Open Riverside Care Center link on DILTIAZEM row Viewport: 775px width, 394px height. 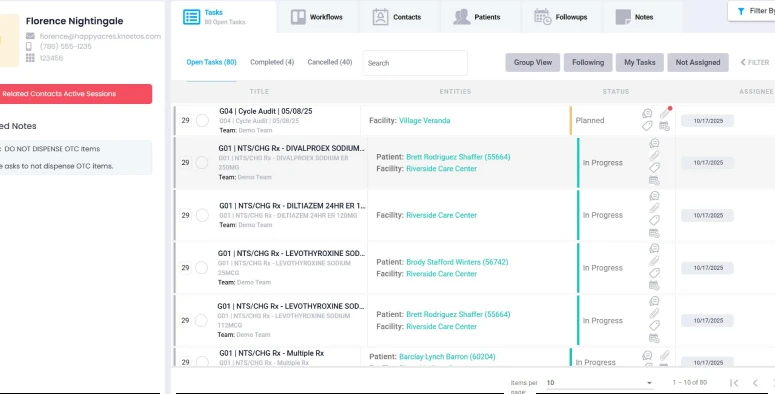pyautogui.click(x=441, y=215)
